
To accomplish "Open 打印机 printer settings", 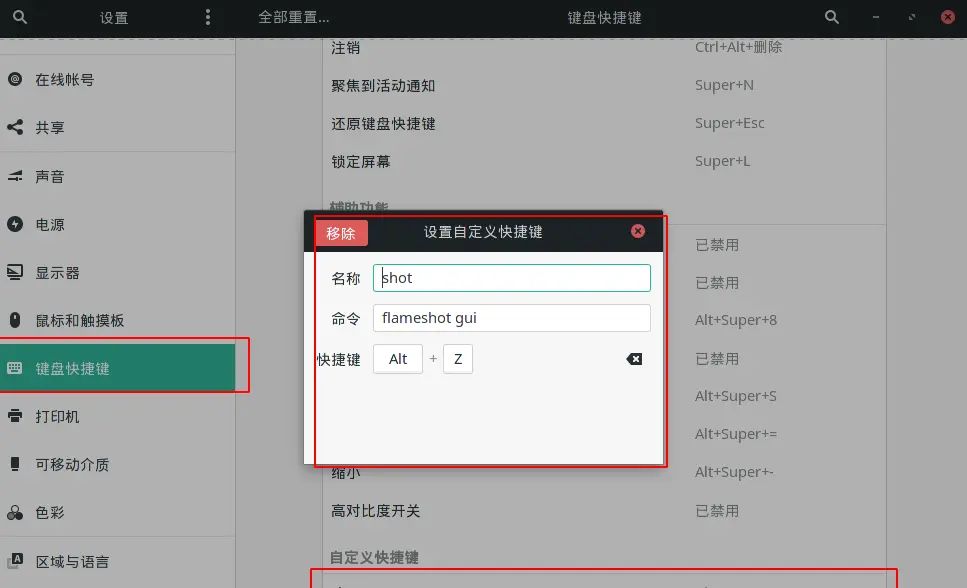I will 117,416.
